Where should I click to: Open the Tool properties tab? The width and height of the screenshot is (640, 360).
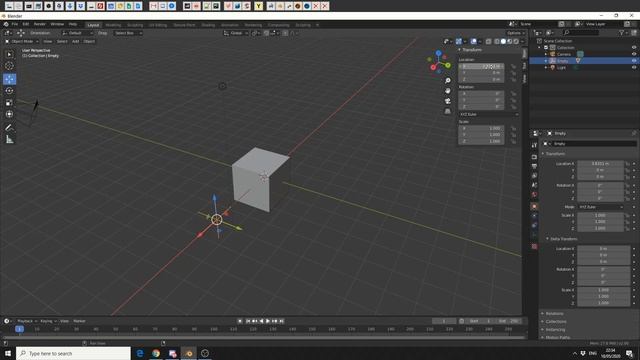(534, 145)
